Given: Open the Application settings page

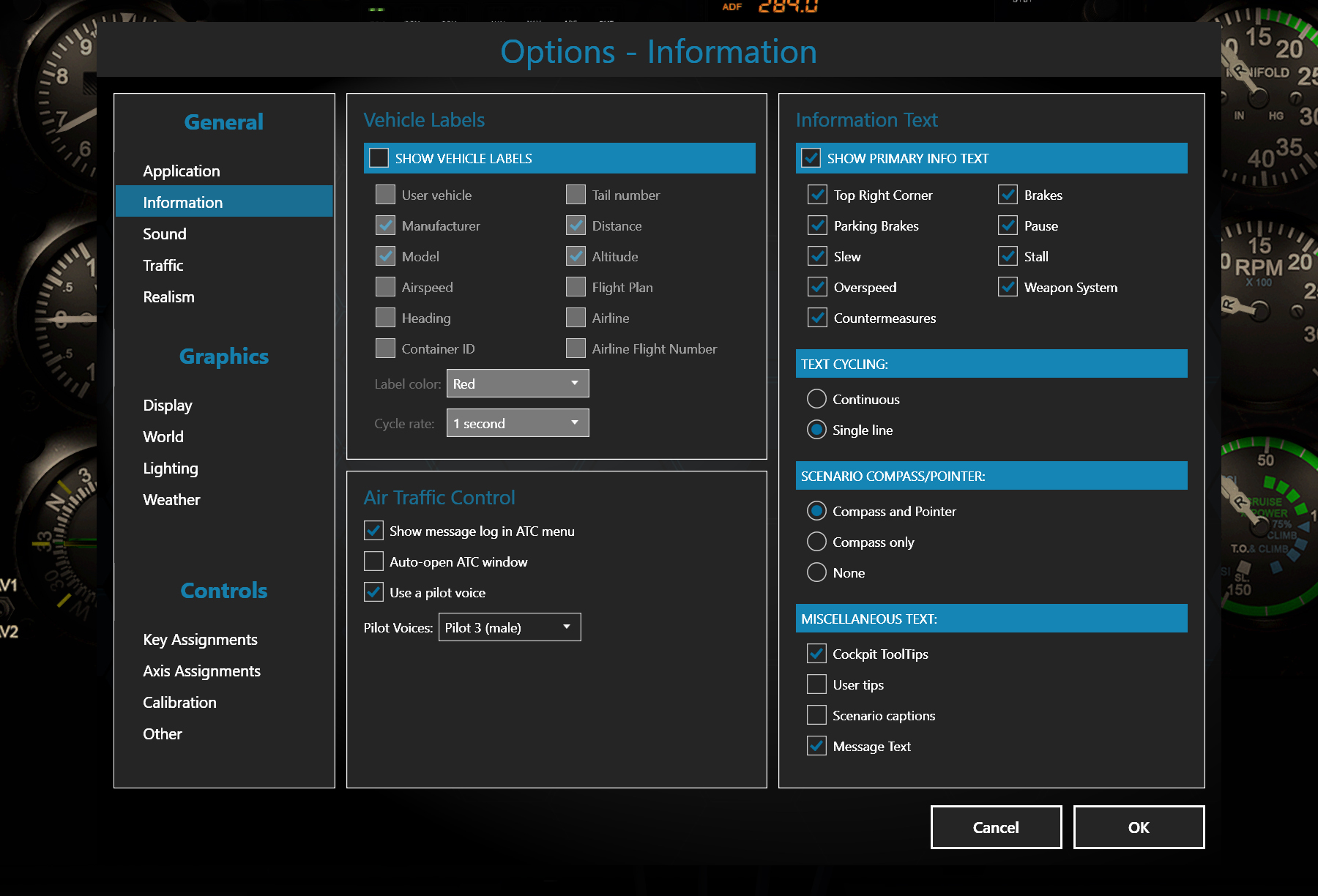Looking at the screenshot, I should (181, 171).
